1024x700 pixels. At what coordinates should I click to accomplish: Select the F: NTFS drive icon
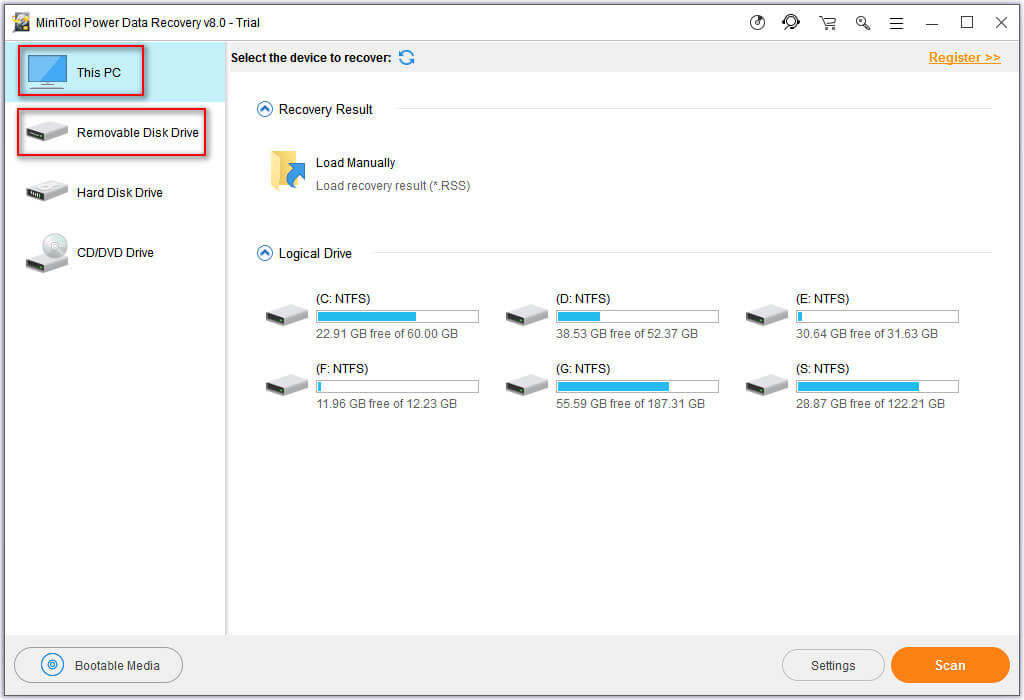click(x=287, y=385)
